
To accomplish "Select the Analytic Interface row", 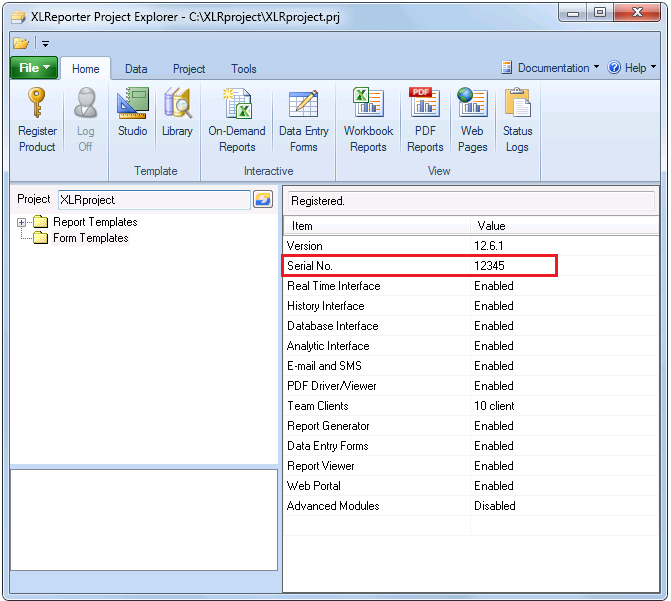I will 471,346.
